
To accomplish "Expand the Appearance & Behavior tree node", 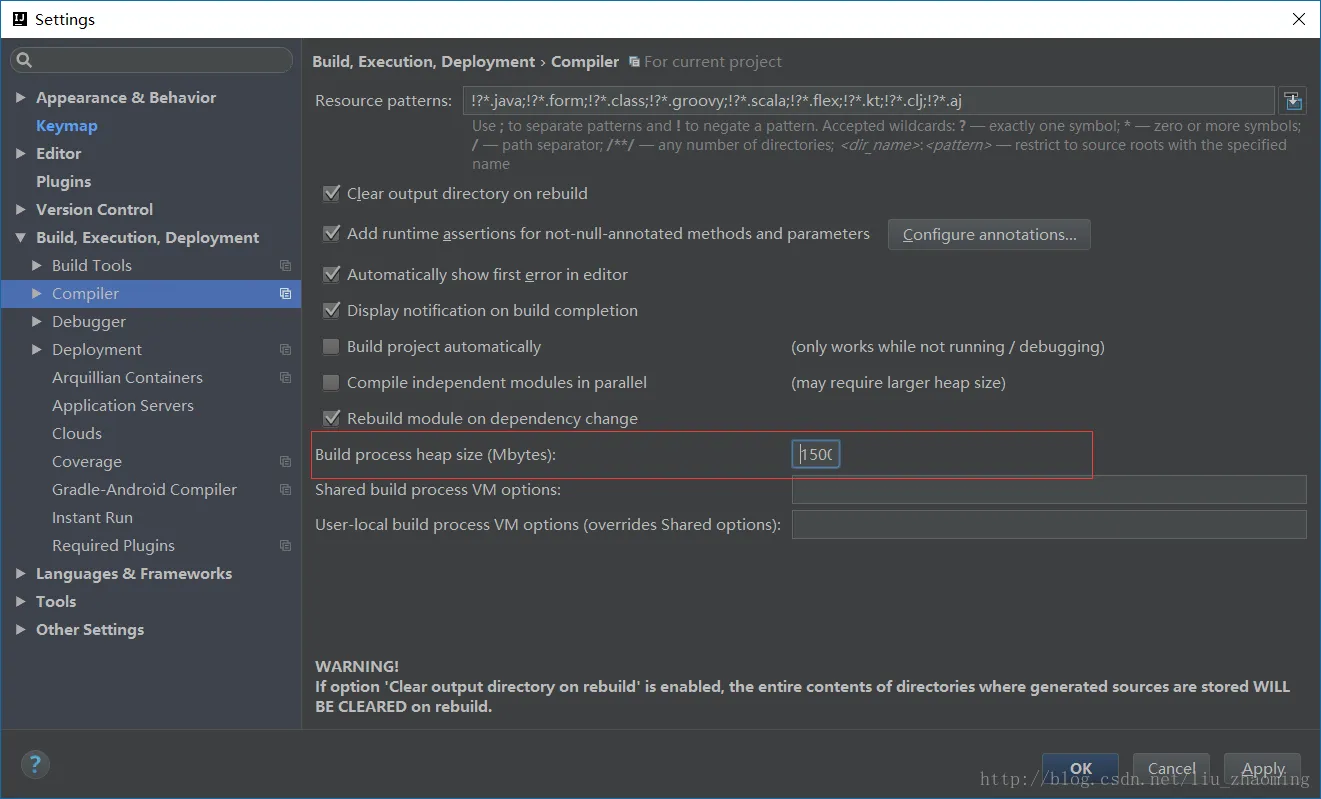I will tap(21, 98).
